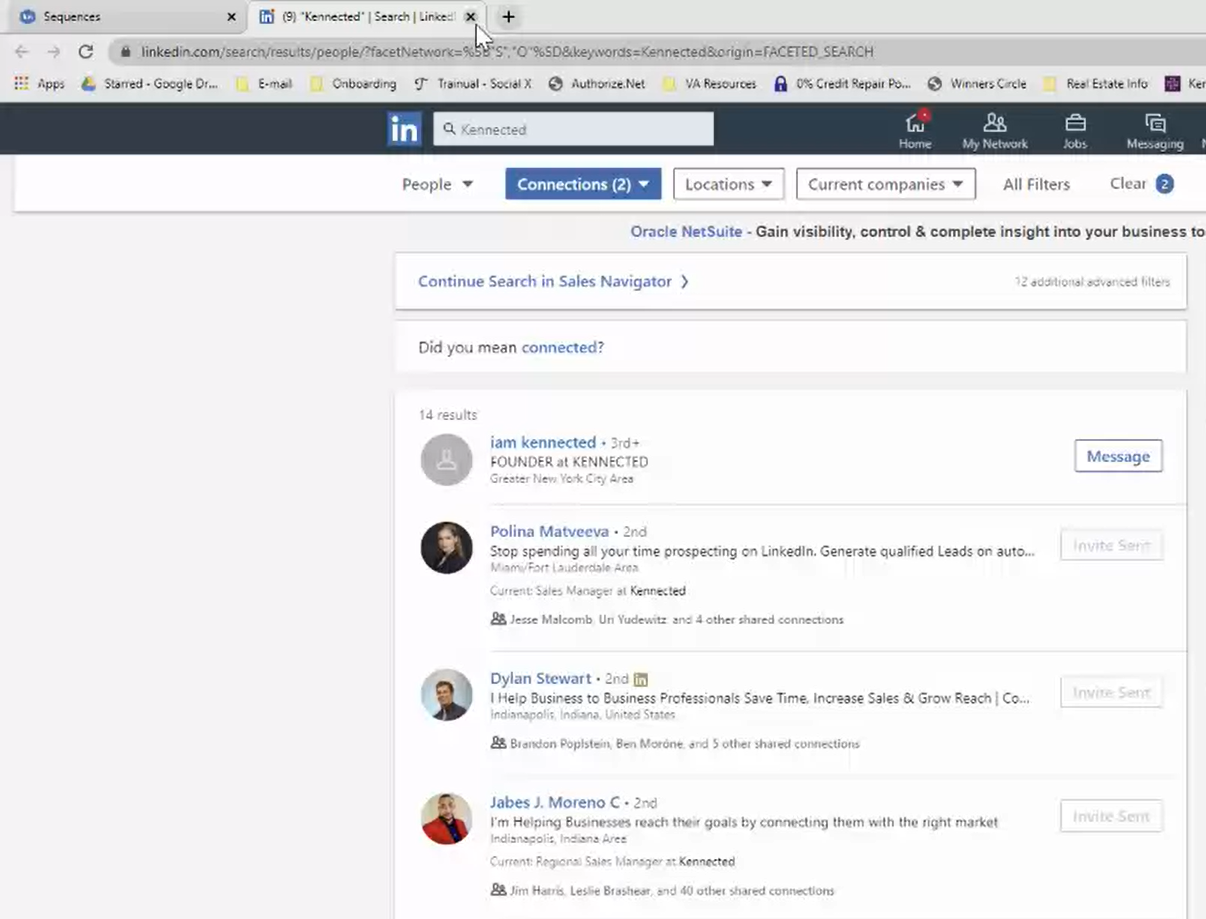Click Dylan Stewart's profile photo
Viewport: 1206px width, 919px height.
pyautogui.click(x=446, y=695)
